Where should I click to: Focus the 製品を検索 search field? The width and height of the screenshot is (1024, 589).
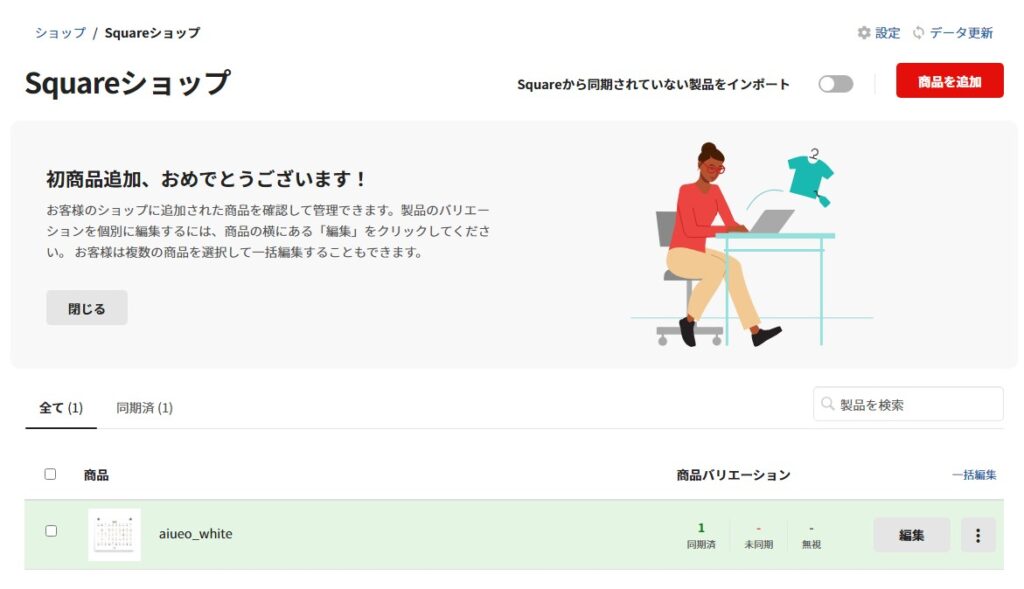[x=908, y=404]
